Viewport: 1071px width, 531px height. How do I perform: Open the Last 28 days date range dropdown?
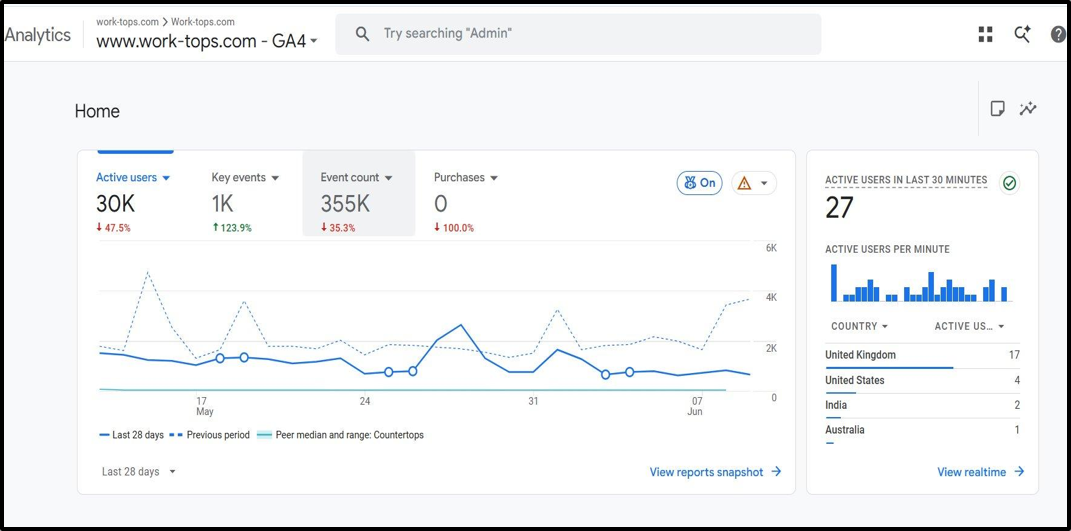tap(139, 472)
